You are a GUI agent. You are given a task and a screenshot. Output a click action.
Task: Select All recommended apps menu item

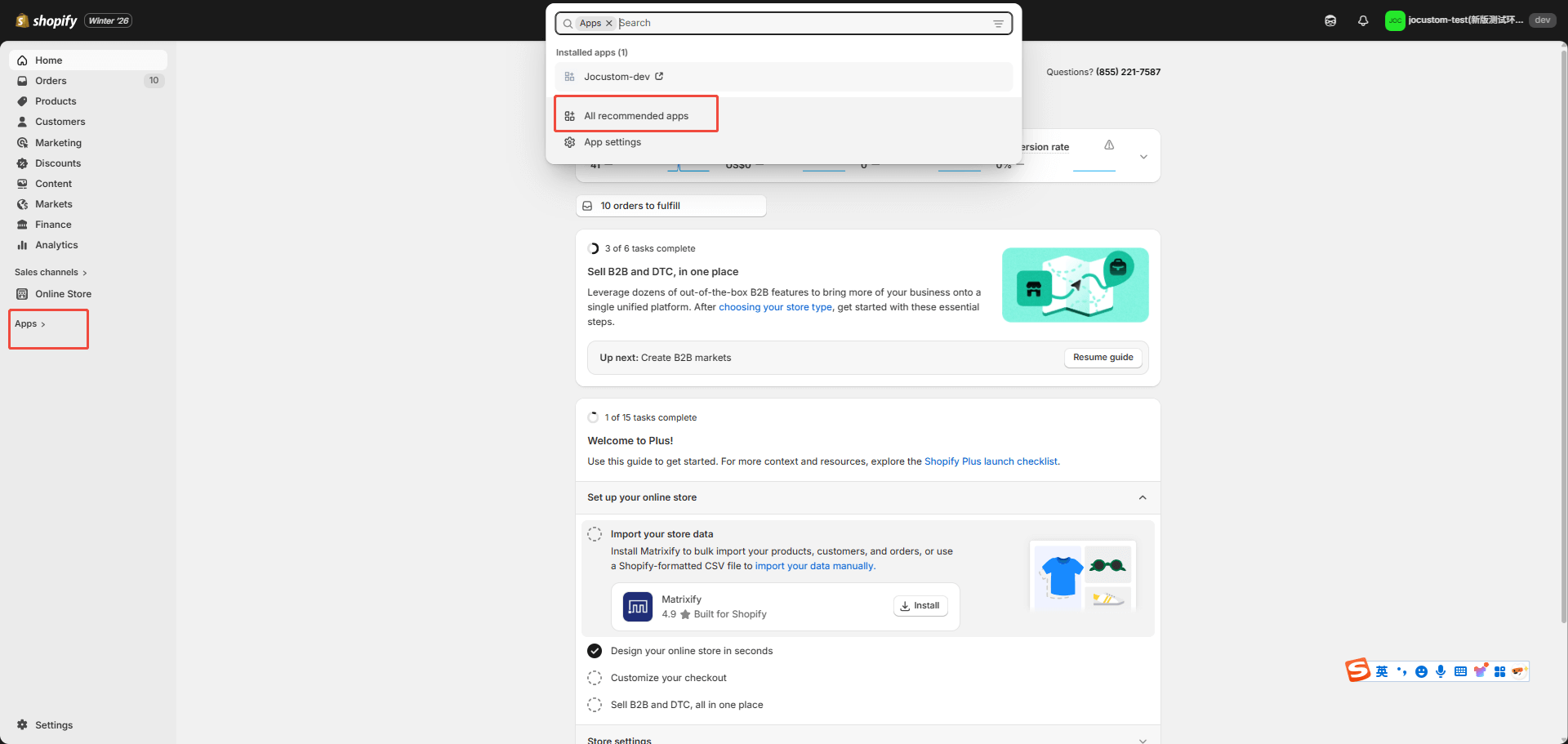(635, 116)
